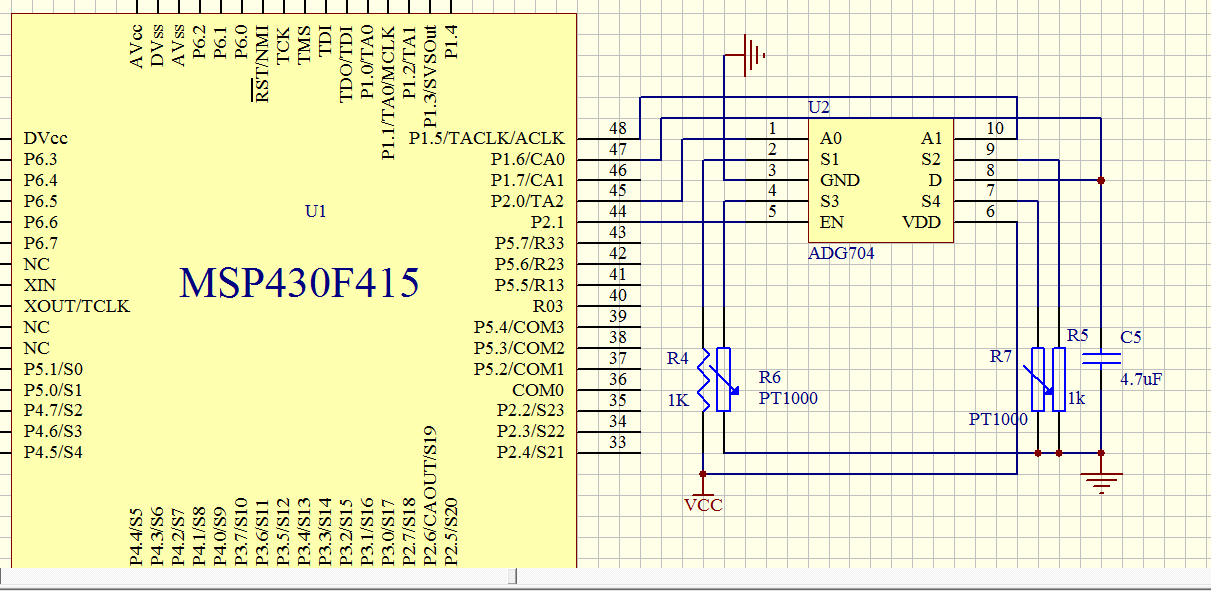The height and width of the screenshot is (591, 1211).
Task: Select the ground symbol below capacitor C5
Action: click(x=1101, y=482)
